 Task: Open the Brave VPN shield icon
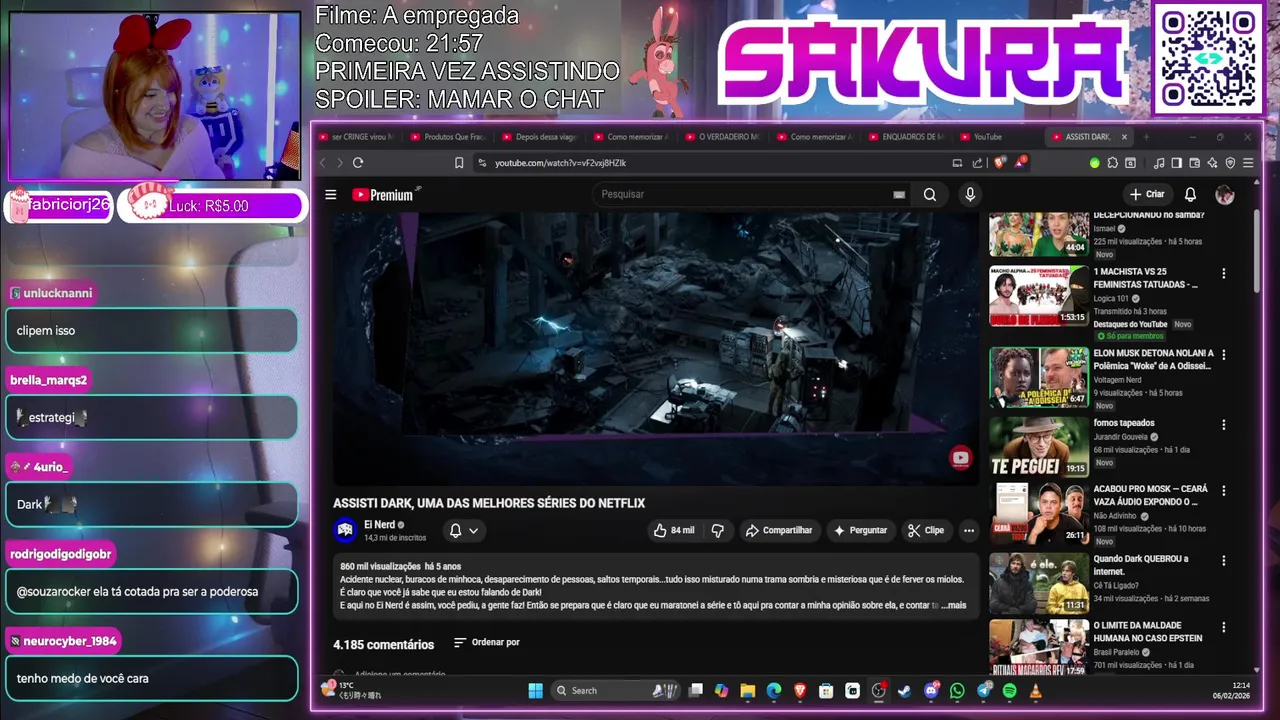pos(1230,163)
